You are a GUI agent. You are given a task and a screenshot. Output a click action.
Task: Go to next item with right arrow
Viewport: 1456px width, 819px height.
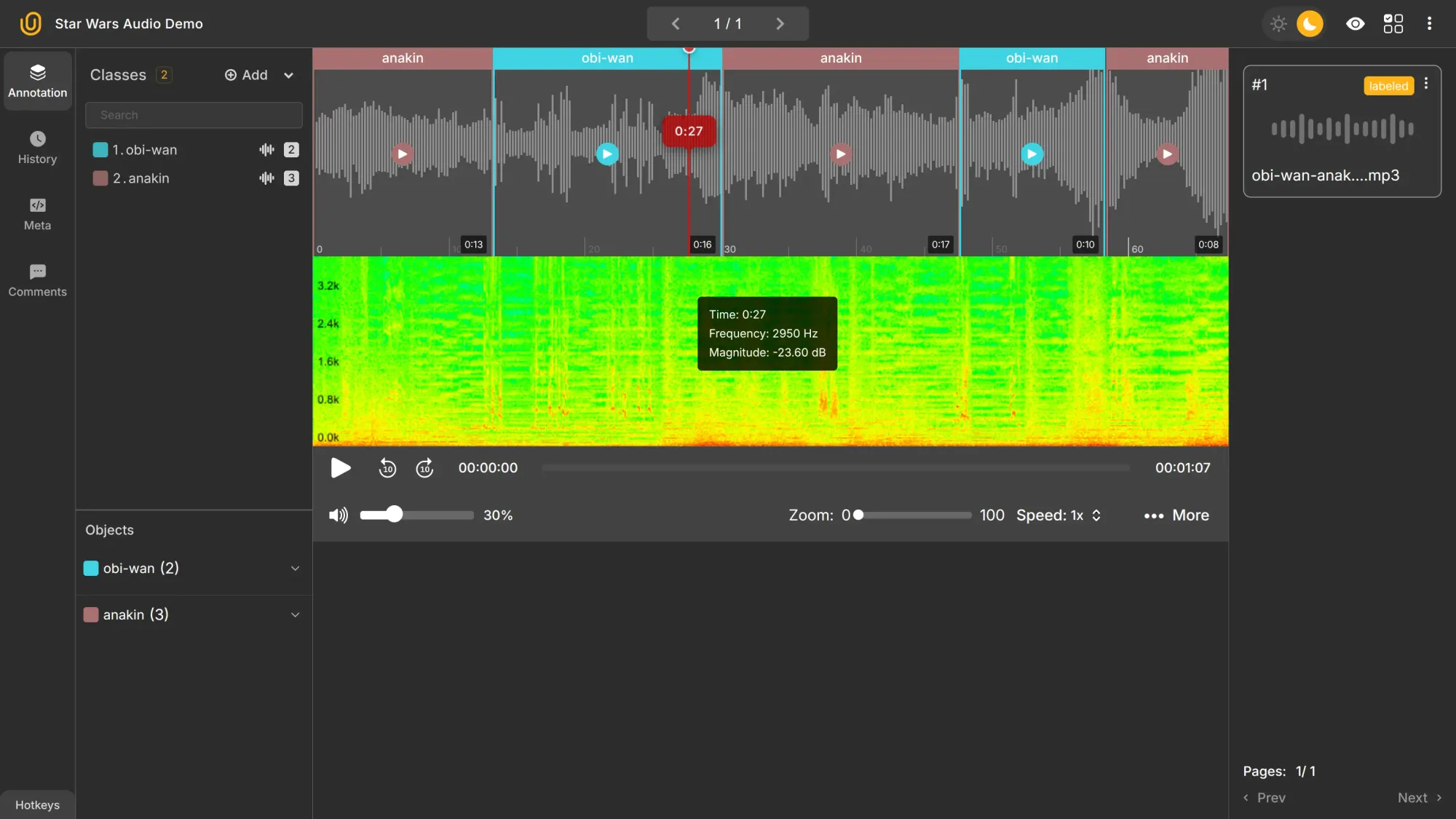(x=780, y=24)
